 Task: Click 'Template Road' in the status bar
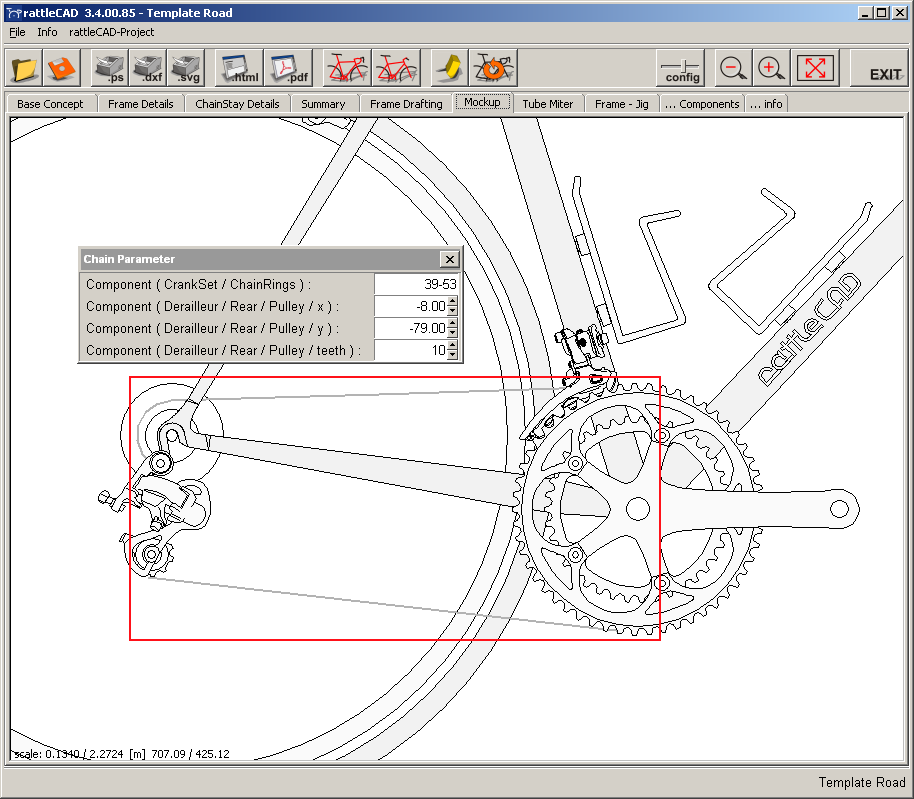pyautogui.click(x=862, y=782)
